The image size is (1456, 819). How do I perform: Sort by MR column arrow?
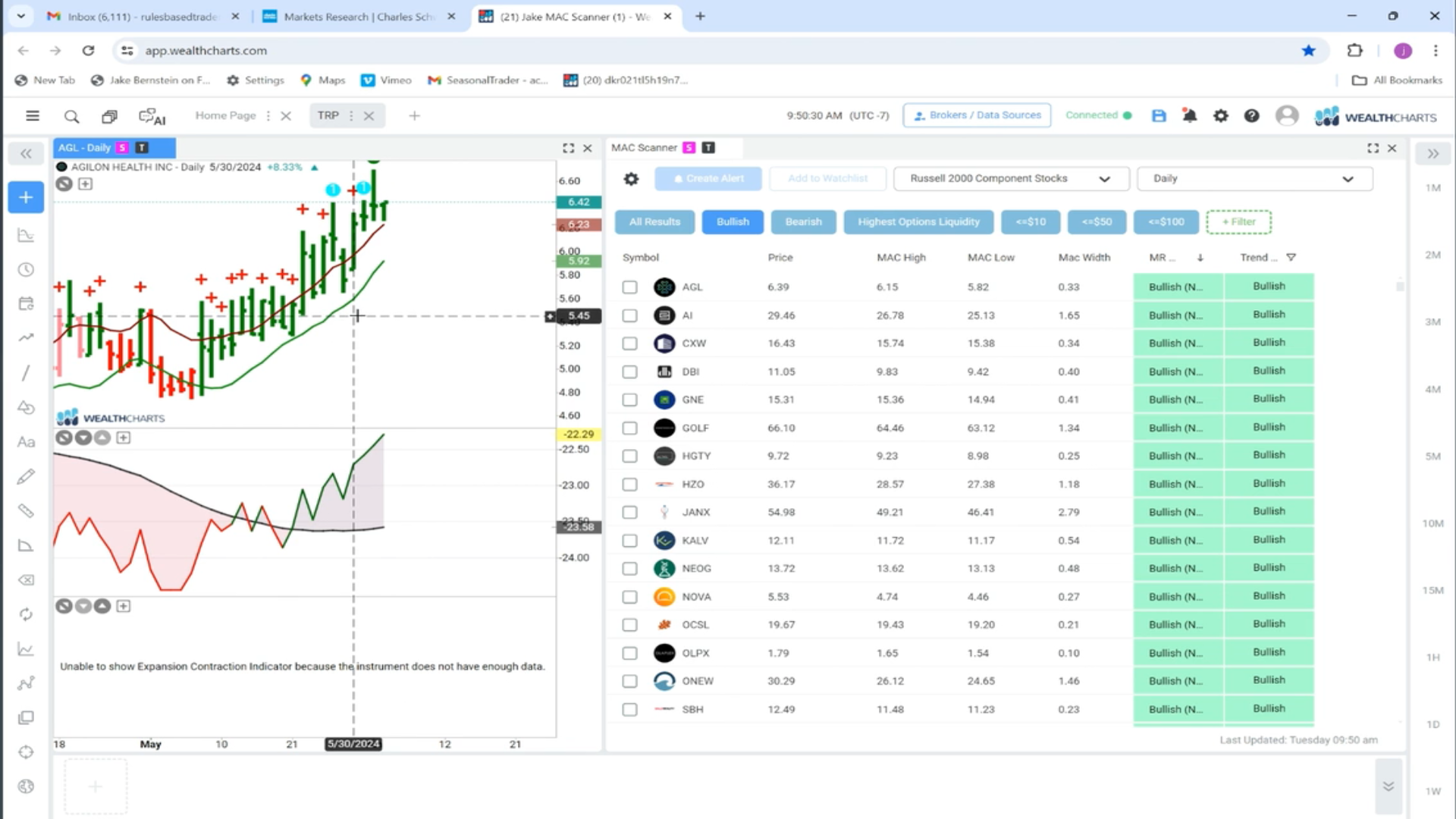point(1200,258)
